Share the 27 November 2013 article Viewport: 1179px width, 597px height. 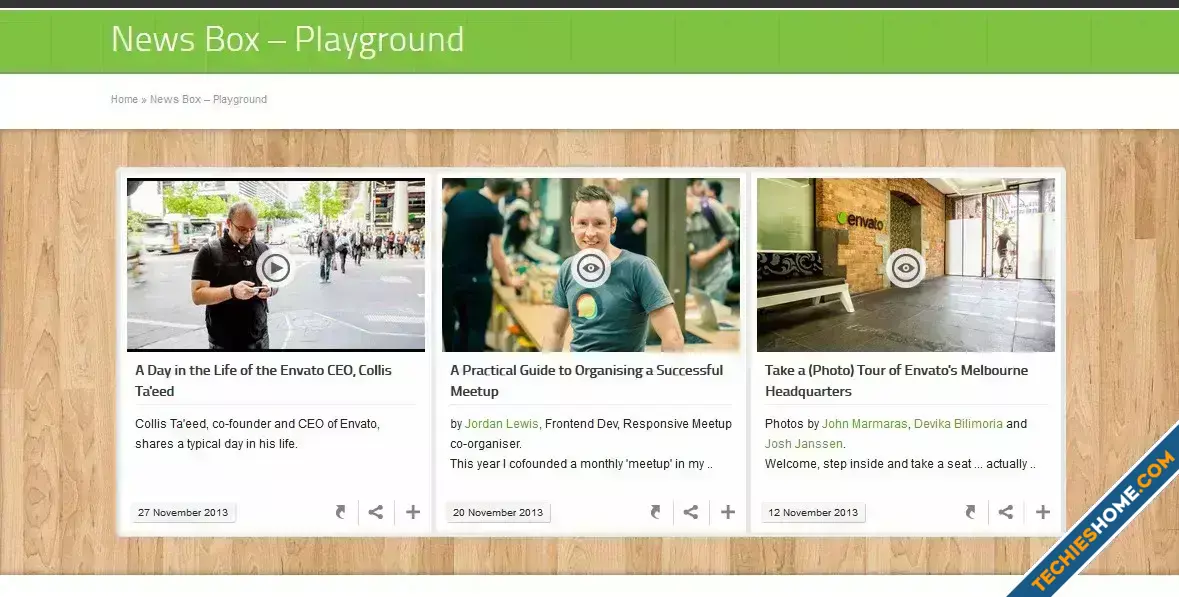click(376, 512)
